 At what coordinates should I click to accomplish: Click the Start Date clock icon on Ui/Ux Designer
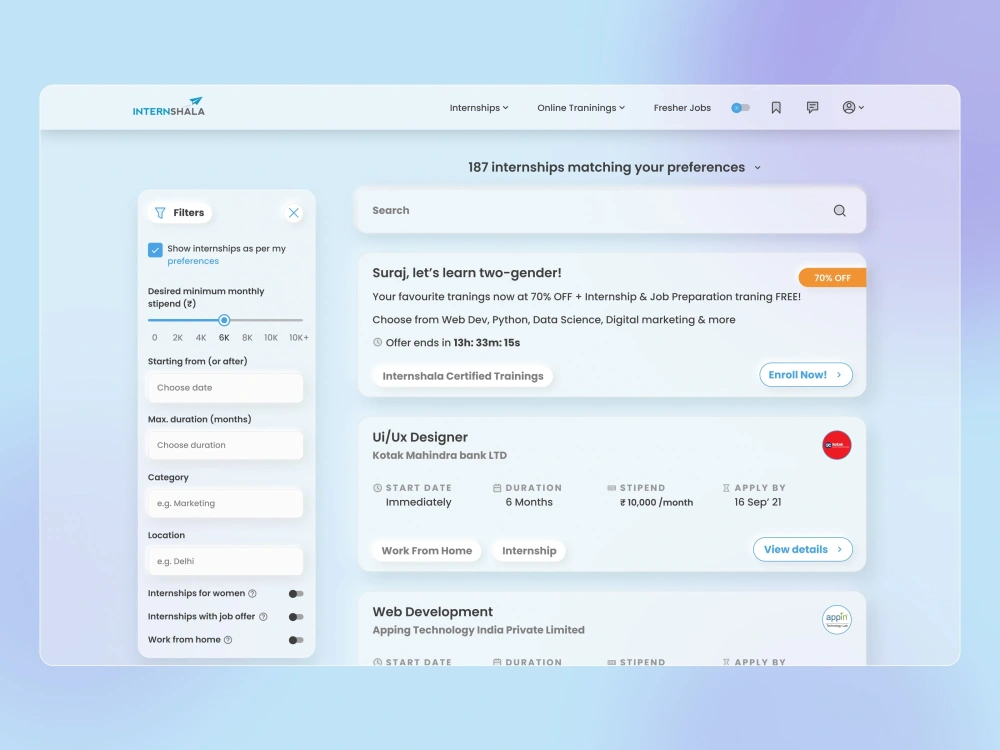tap(378, 488)
